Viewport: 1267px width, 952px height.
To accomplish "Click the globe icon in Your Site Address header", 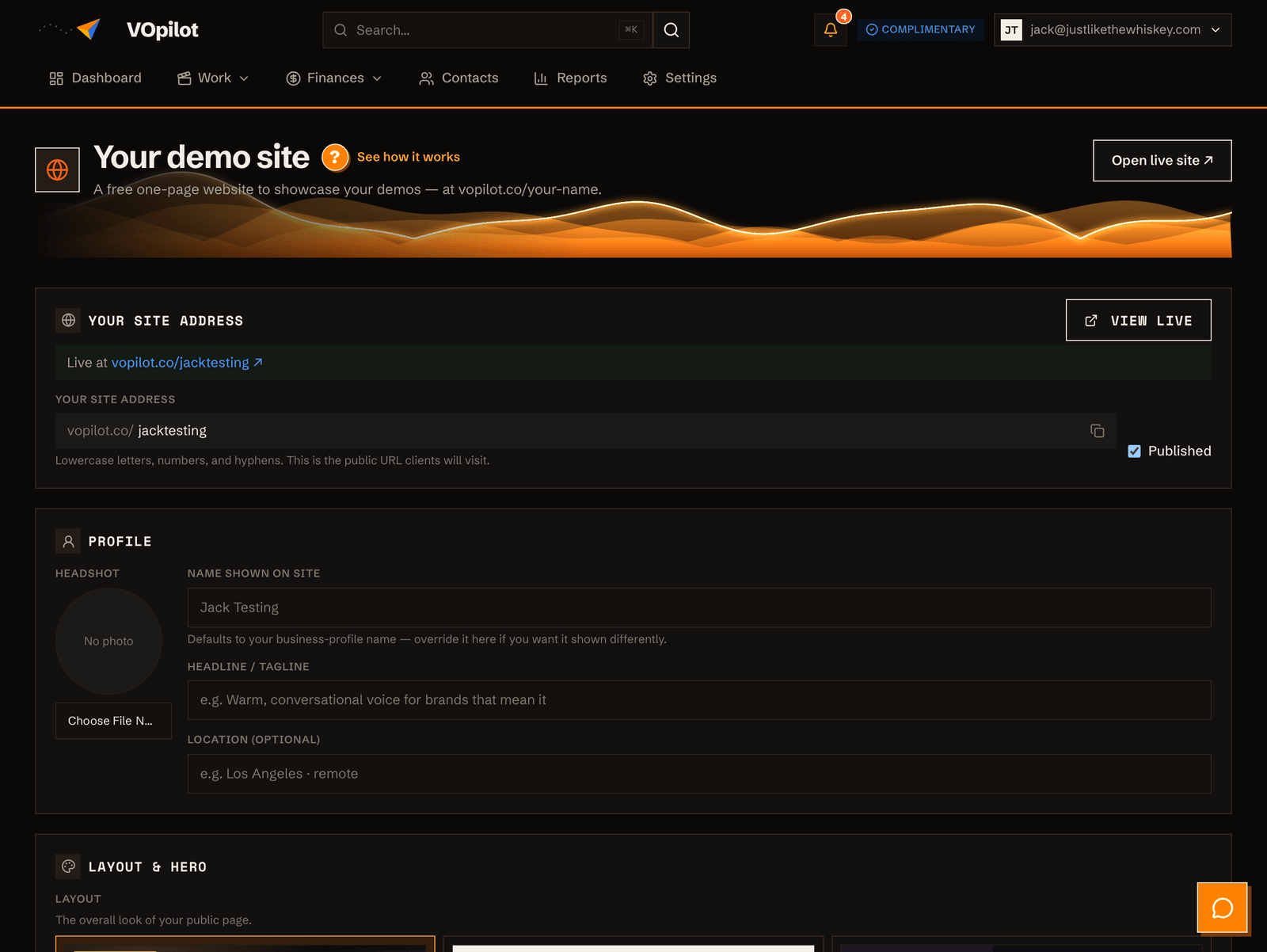I will click(x=69, y=320).
